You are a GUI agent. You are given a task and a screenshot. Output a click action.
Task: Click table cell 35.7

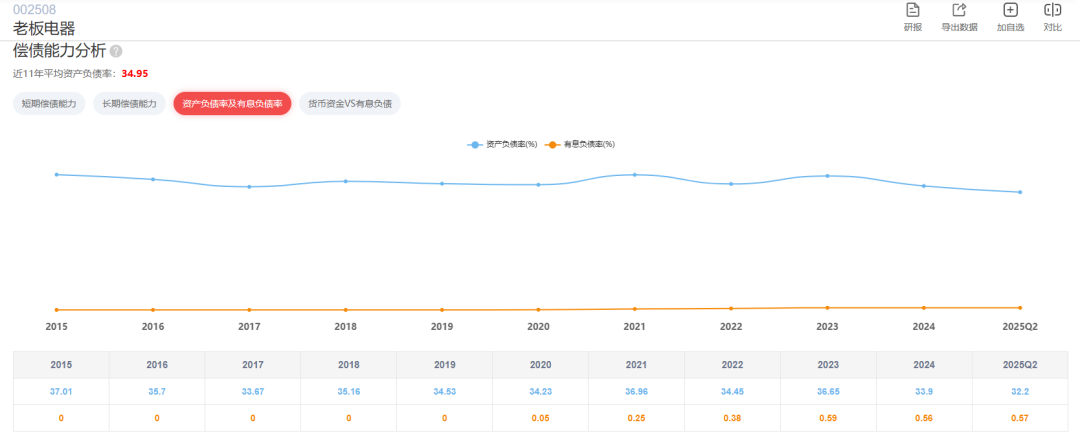coord(157,391)
